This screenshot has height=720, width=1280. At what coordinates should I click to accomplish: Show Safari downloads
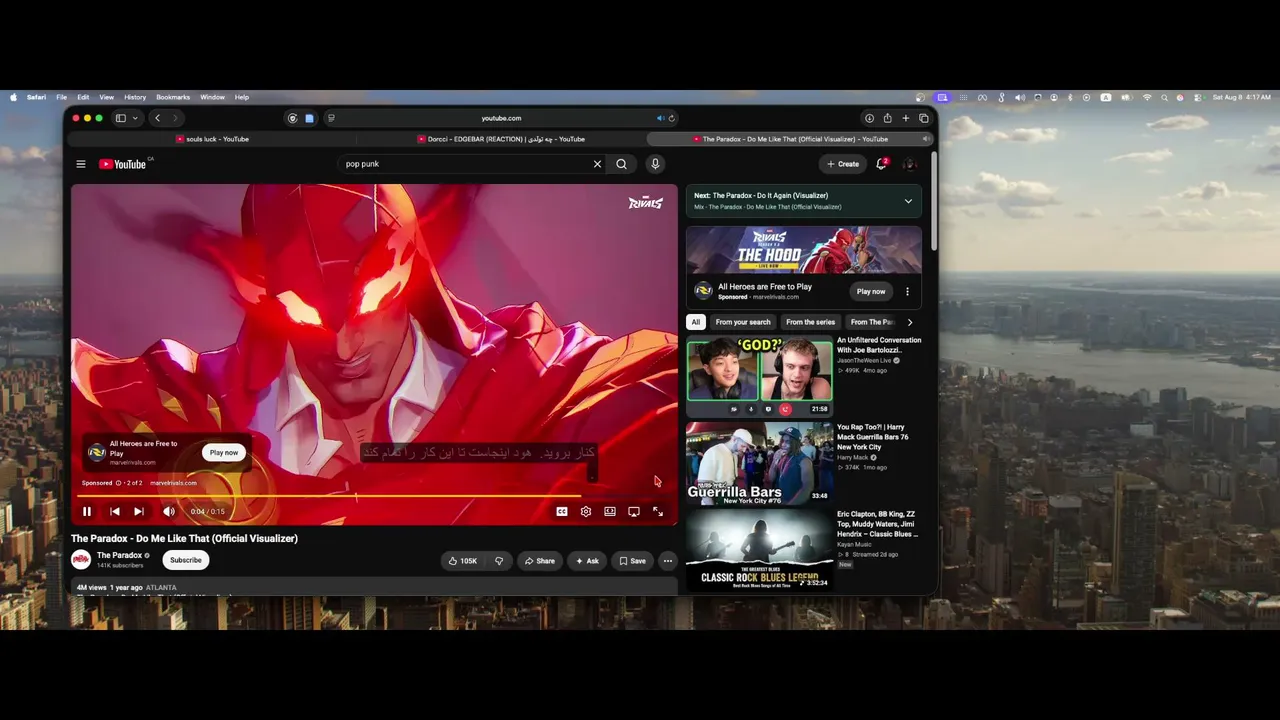869,118
